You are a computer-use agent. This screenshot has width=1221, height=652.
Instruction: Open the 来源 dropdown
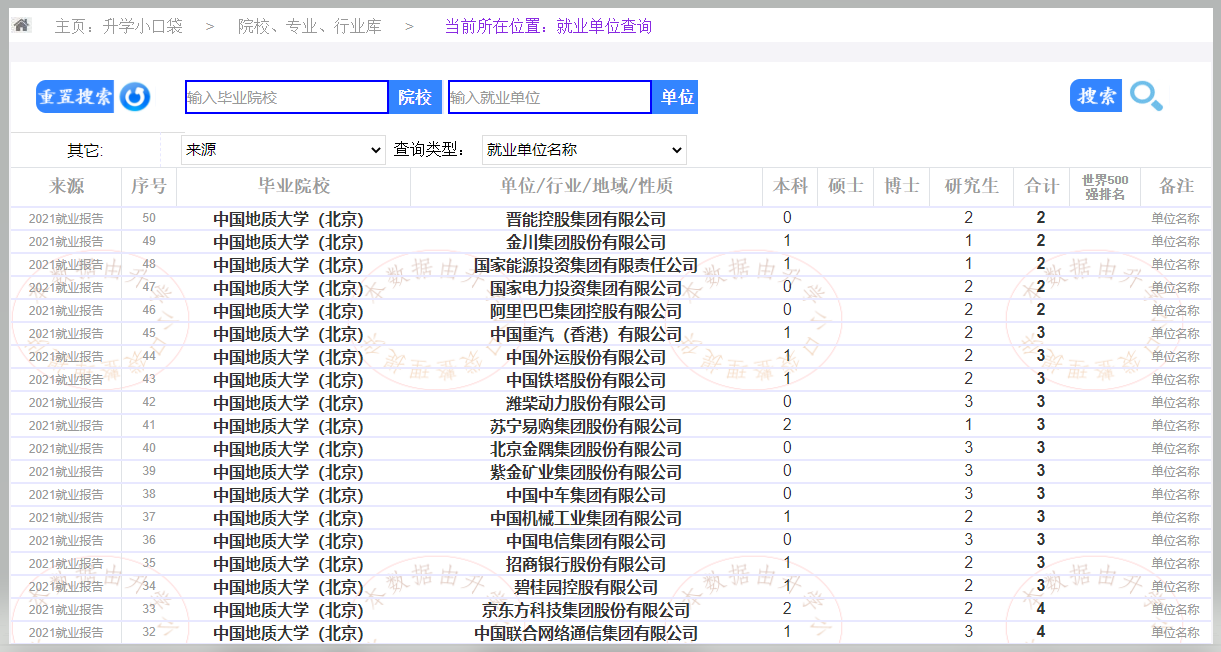coord(283,150)
